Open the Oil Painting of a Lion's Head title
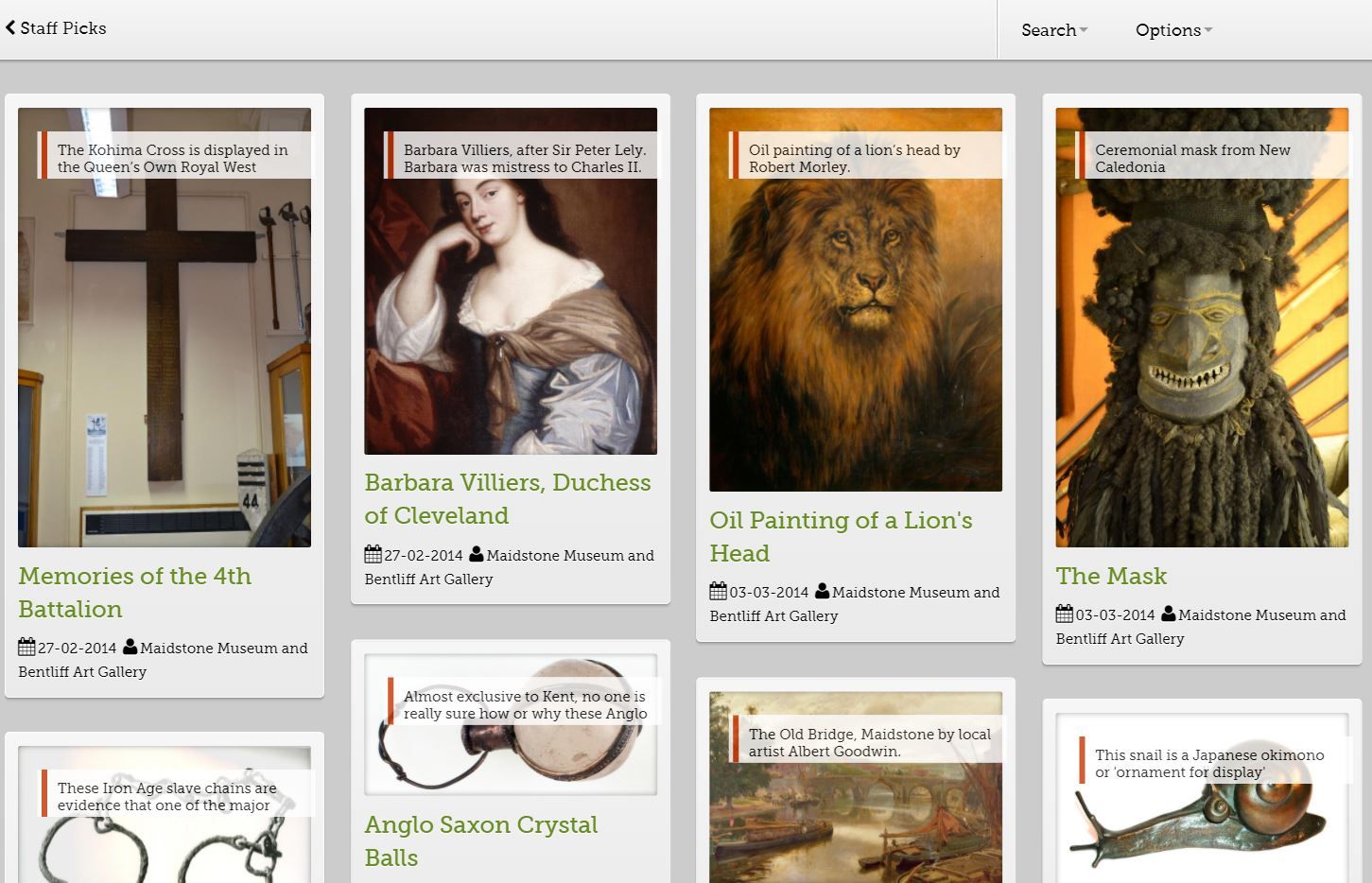 [842, 537]
